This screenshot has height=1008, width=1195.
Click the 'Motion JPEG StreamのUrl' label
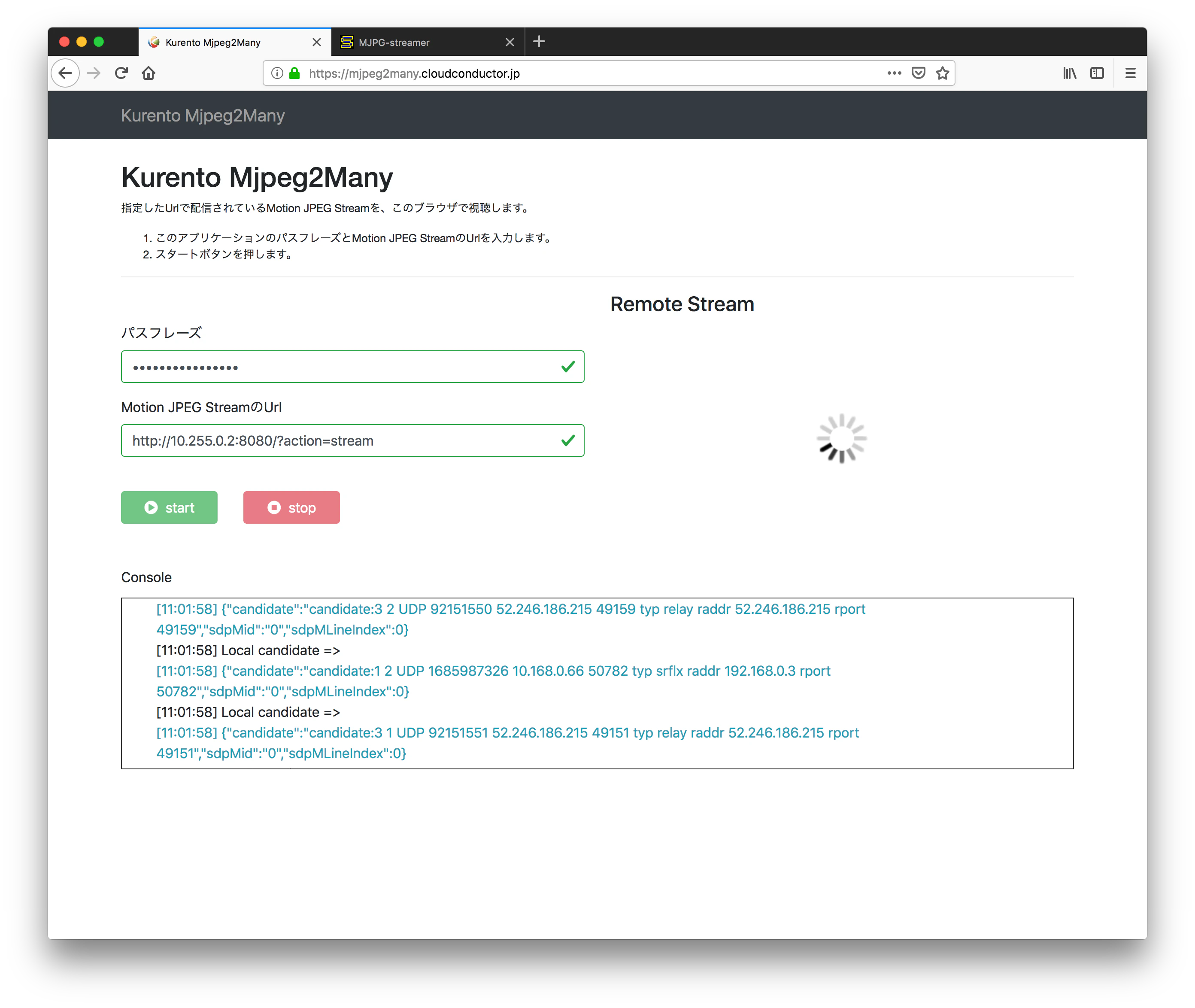tap(201, 407)
